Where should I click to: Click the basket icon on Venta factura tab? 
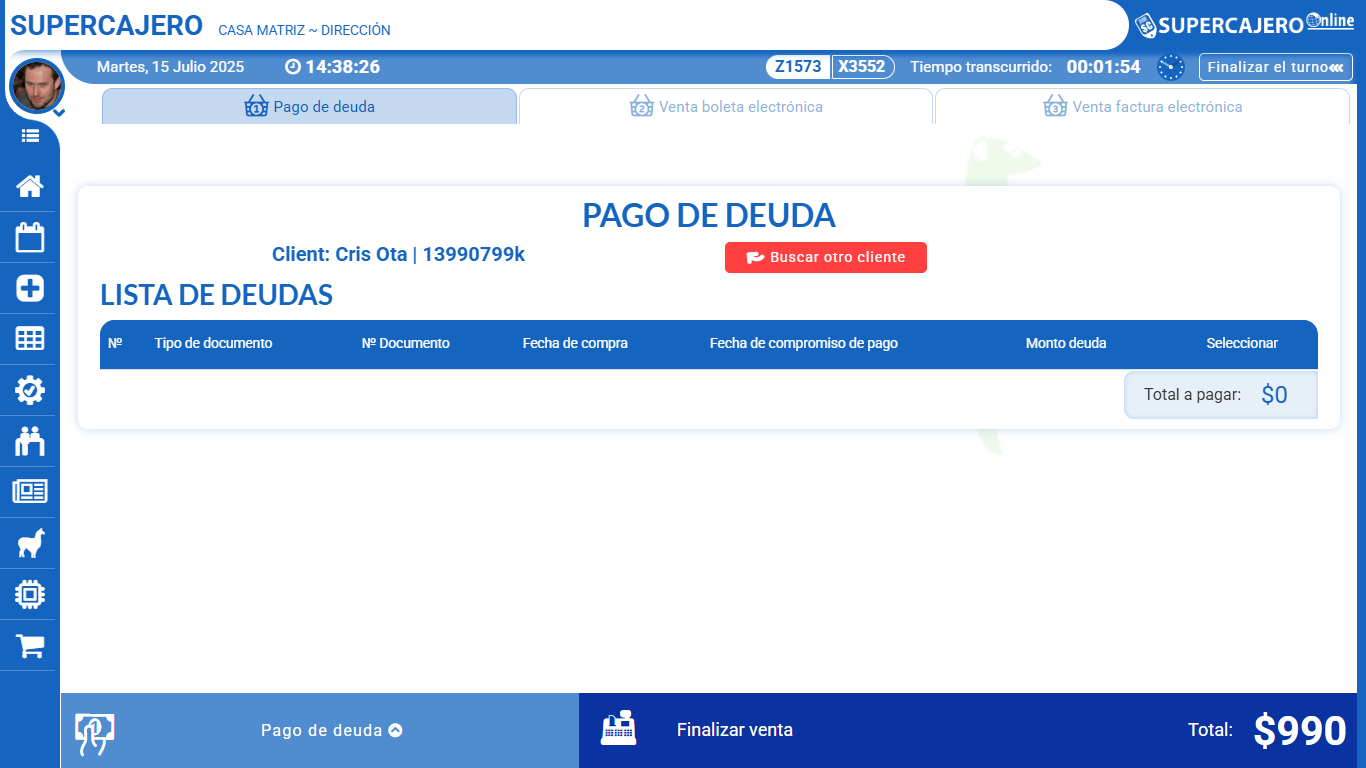[1055, 106]
